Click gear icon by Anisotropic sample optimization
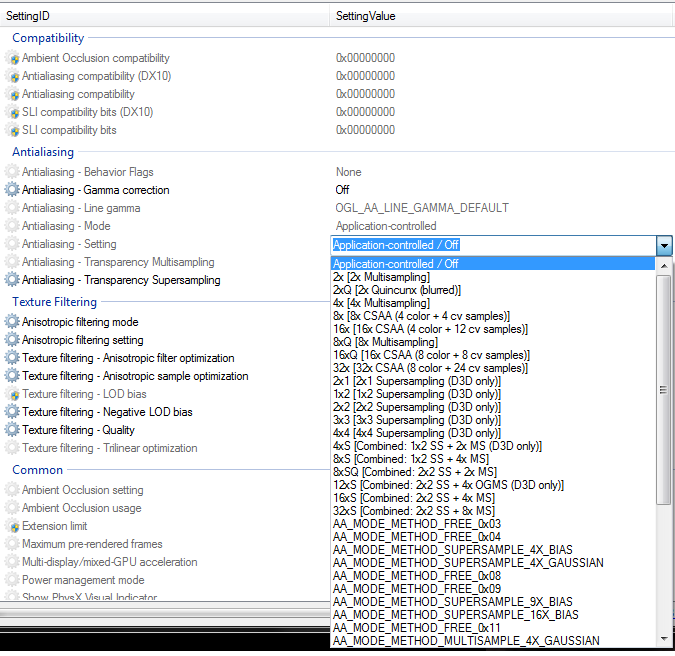This screenshot has height=656, width=675. pyautogui.click(x=12, y=376)
